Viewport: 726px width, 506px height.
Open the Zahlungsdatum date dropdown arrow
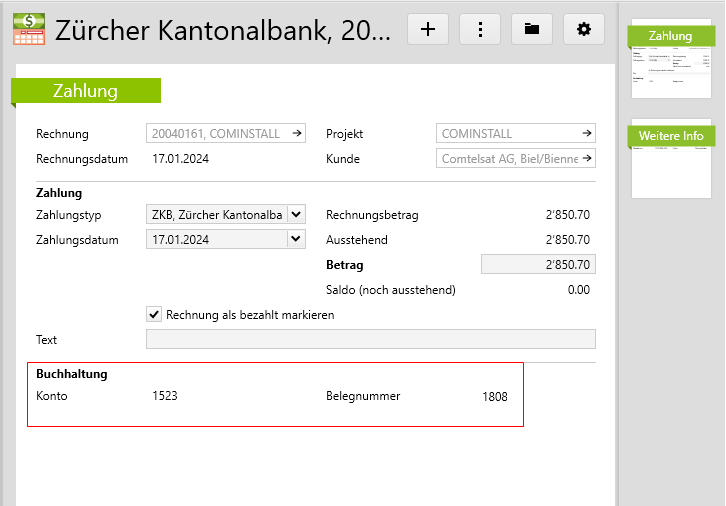tap(295, 239)
